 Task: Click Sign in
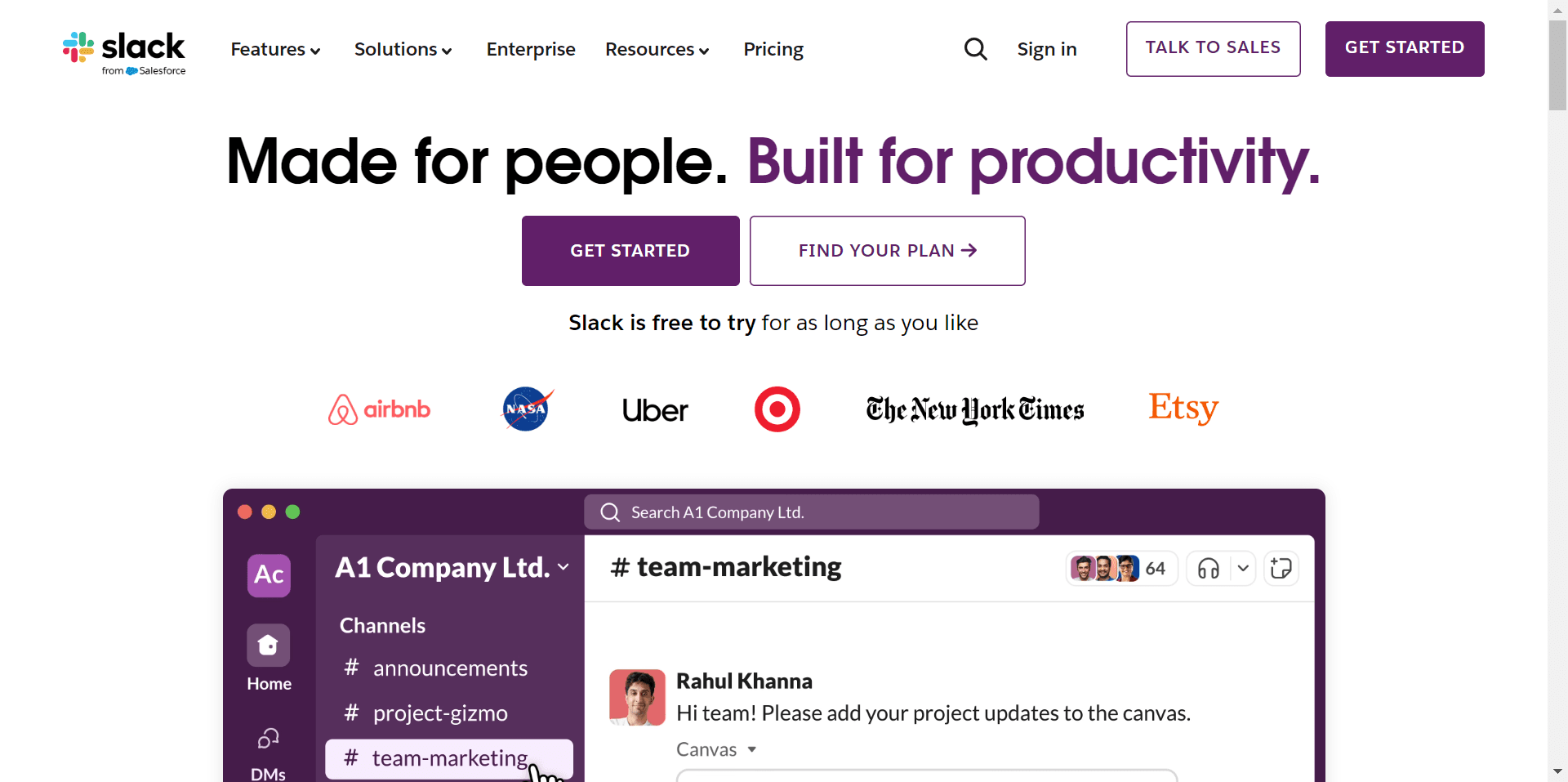point(1047,49)
